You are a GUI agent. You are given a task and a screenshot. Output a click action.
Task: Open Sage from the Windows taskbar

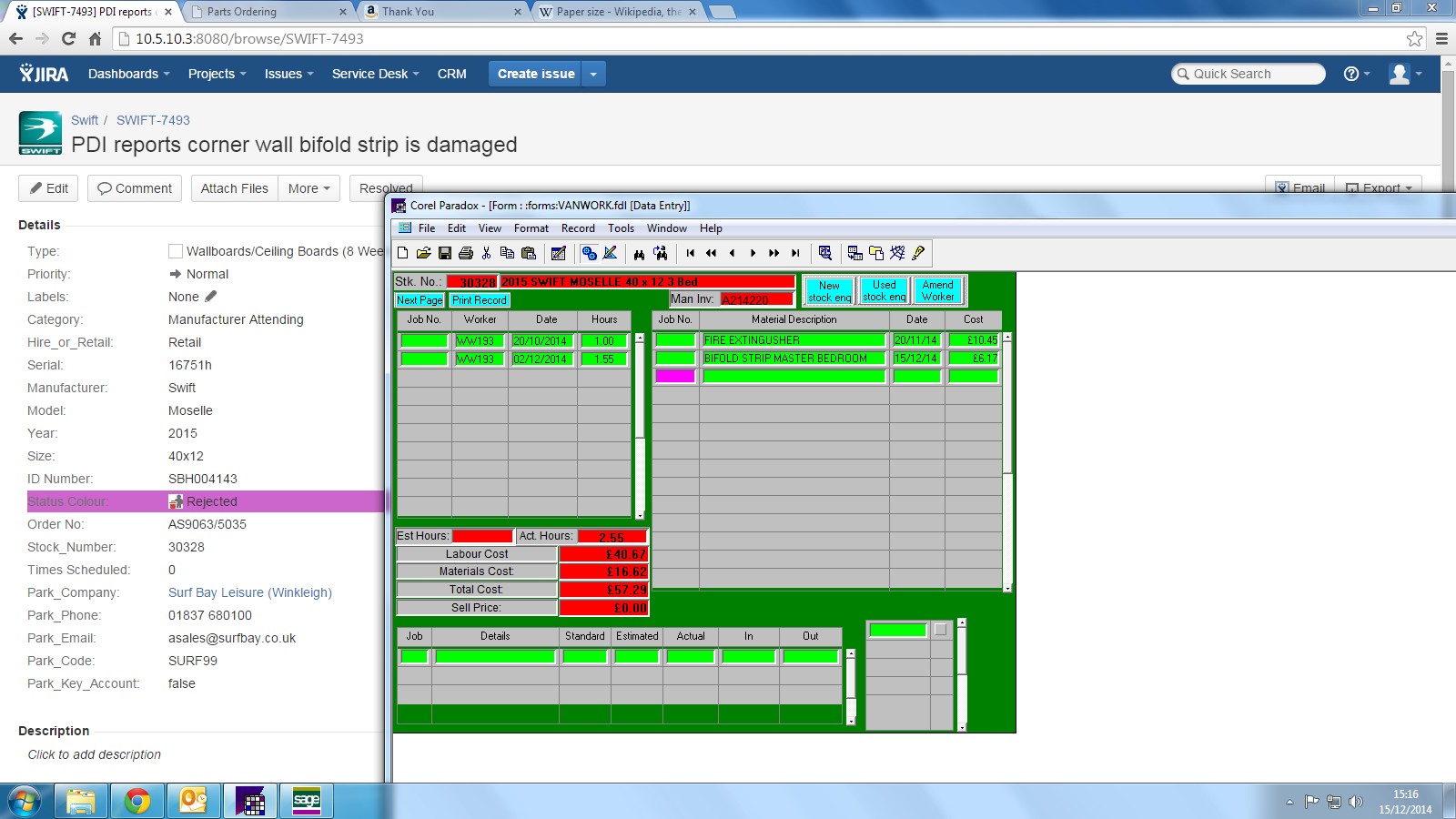tap(307, 801)
